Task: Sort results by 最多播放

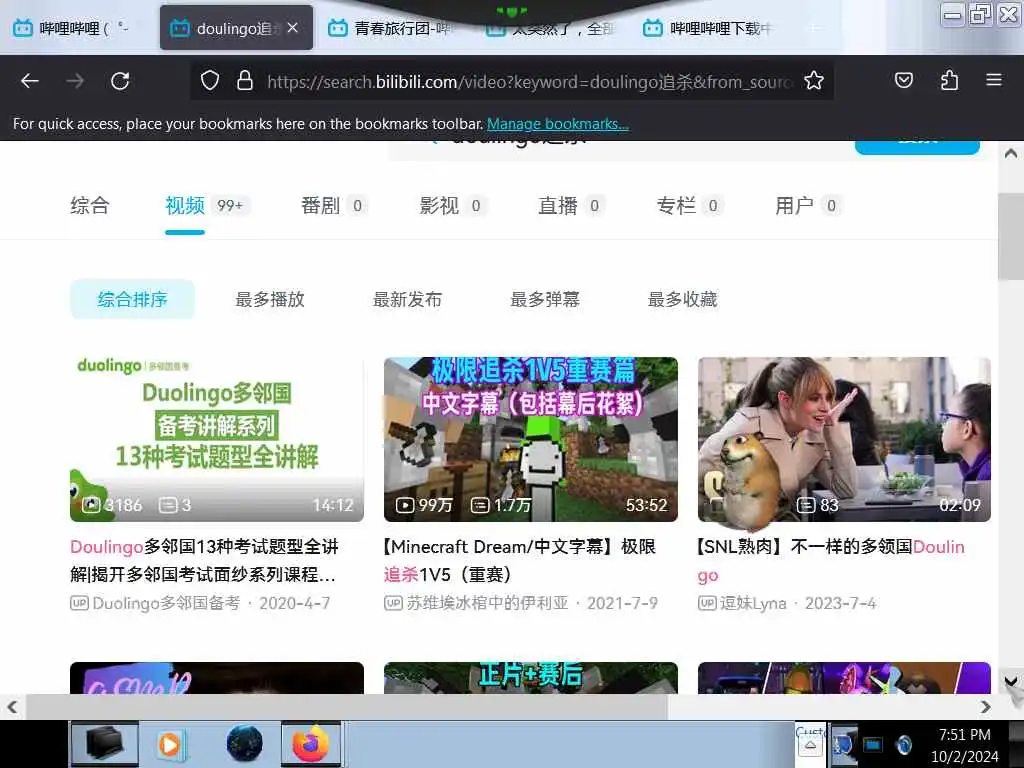Action: click(x=270, y=299)
